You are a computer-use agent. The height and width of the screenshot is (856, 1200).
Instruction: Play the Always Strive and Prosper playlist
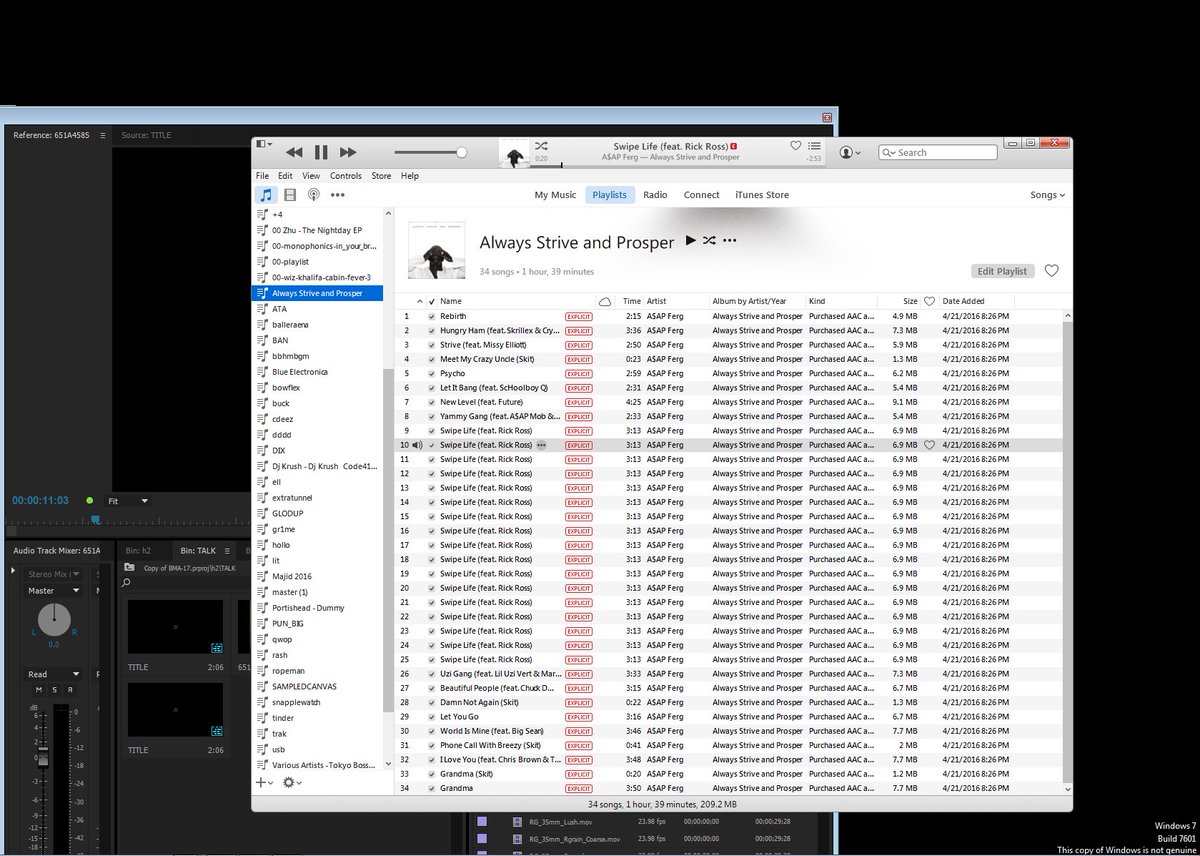(x=690, y=241)
